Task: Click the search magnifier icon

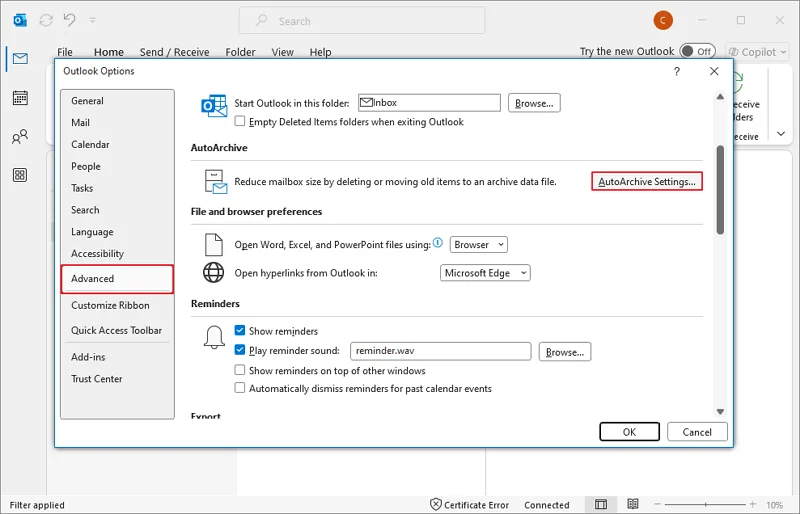Action: coord(262,20)
